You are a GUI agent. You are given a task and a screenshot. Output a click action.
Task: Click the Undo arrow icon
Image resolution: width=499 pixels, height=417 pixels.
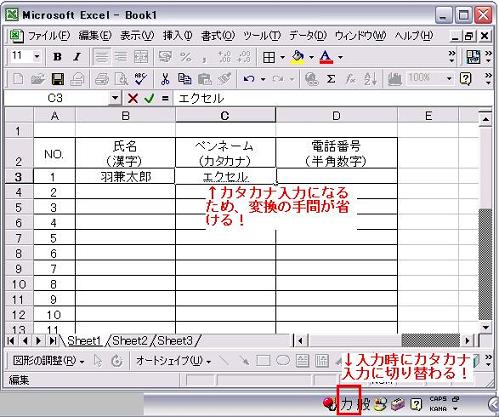(x=249, y=79)
